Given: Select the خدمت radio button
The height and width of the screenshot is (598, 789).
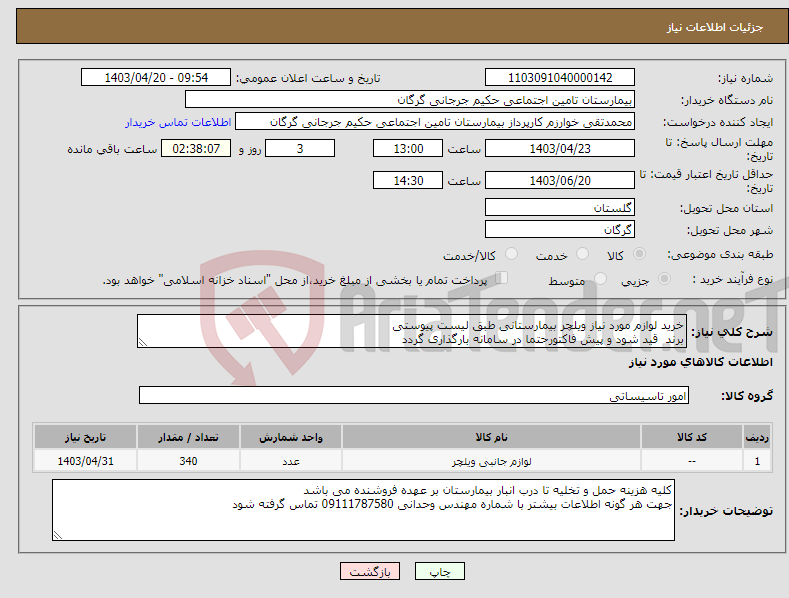Looking at the screenshot, I should pos(582,254).
